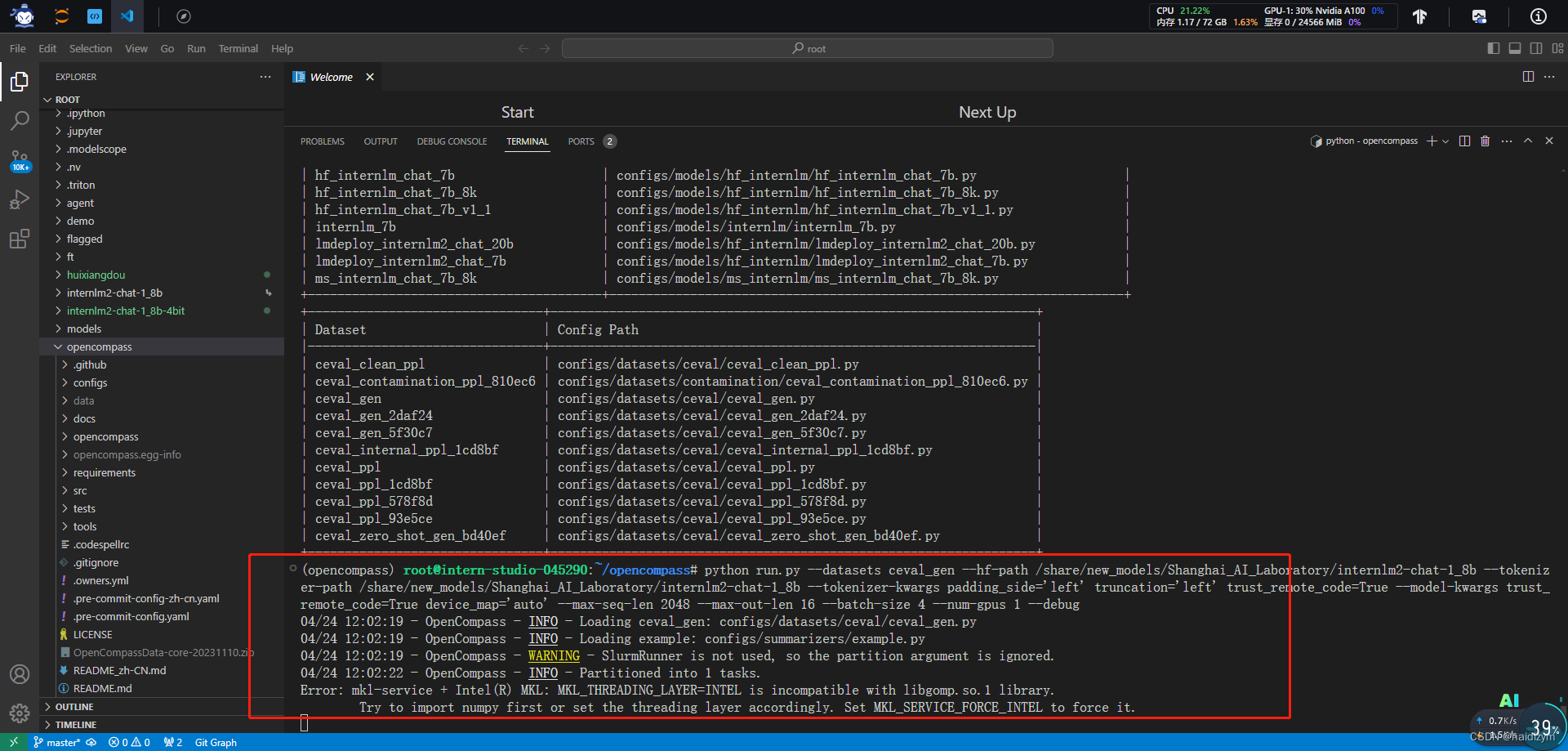Screen dimensions: 1568x751
Task: Select the python - opencompass terminal label
Action: pyautogui.click(x=1365, y=141)
